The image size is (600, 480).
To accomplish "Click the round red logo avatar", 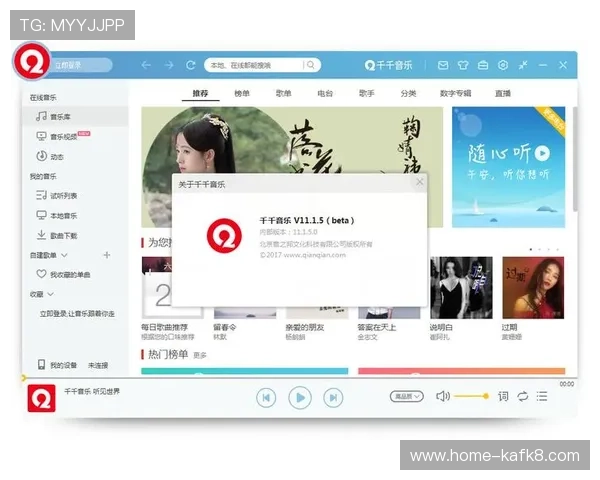I will point(32,61).
